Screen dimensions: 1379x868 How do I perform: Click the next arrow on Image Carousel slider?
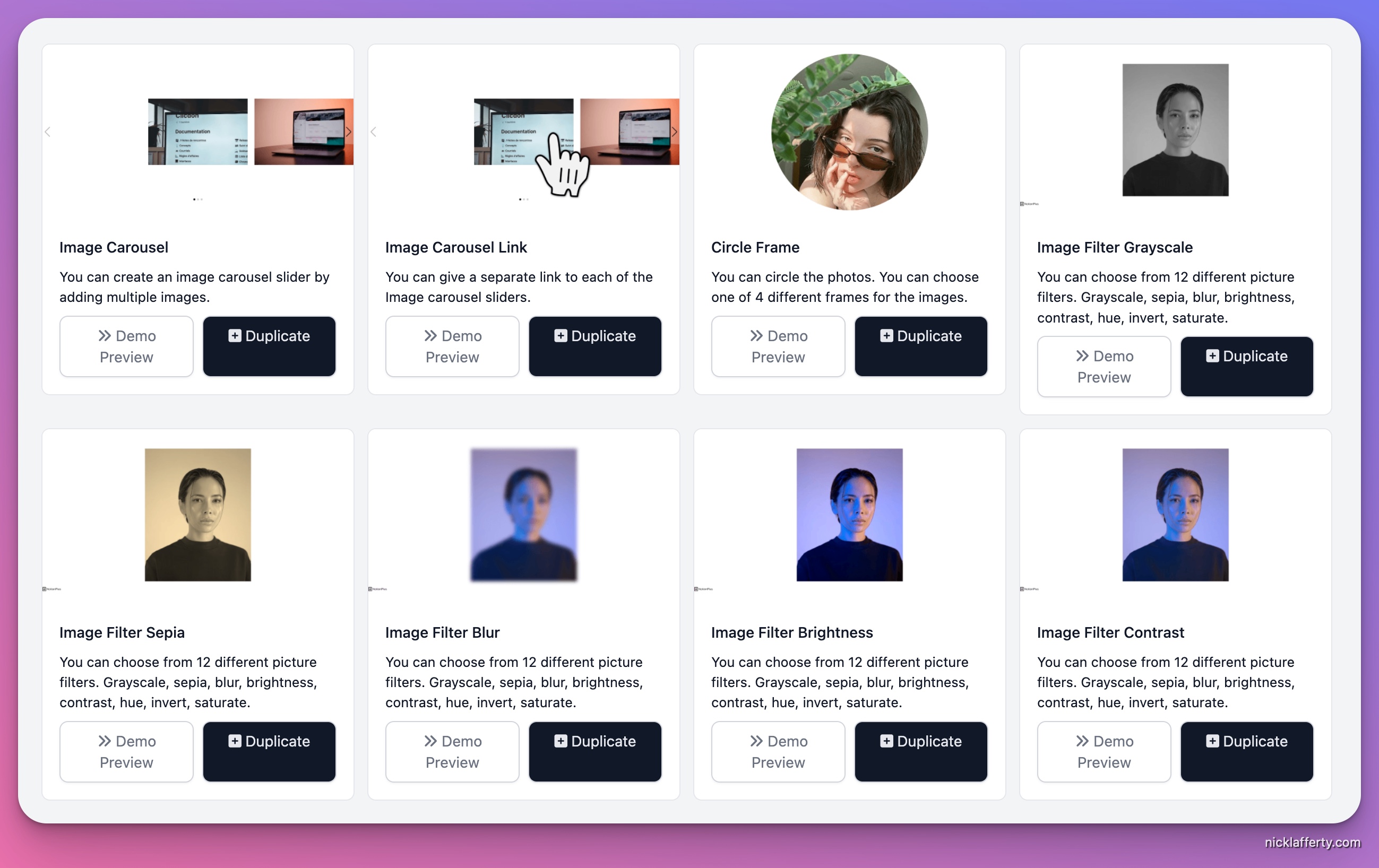coord(348,132)
